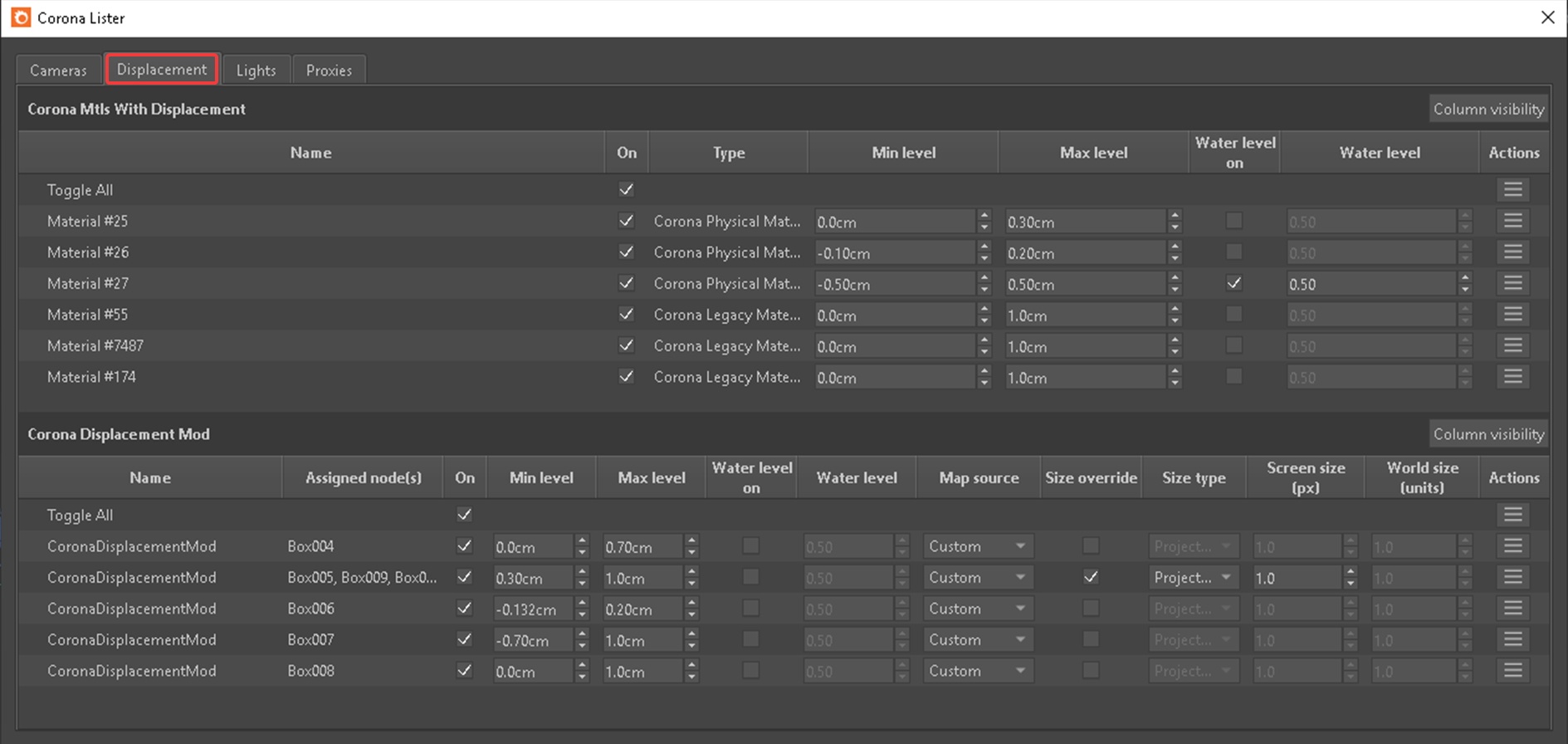Click the Corona Lister app icon
Viewport: 1568px width, 744px height.
click(x=21, y=17)
